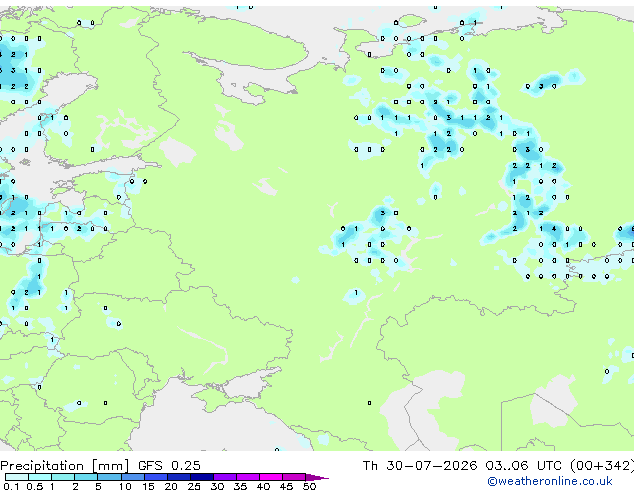Pick the 0.5–1 mm legend swatch
This screenshot has width=634, height=490.
40,477
